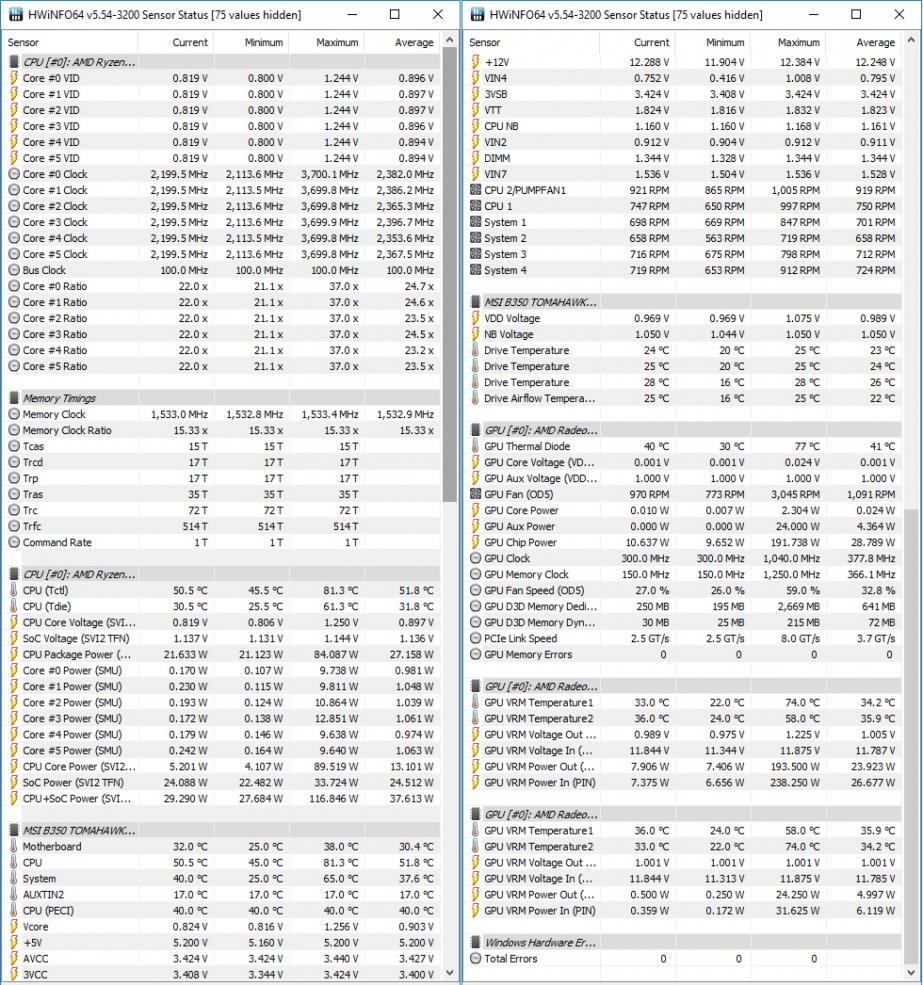Image resolution: width=923 pixels, height=985 pixels.
Task: Click the fan icon beside CPU 2/PUMPFAN1
Action: tap(476, 190)
